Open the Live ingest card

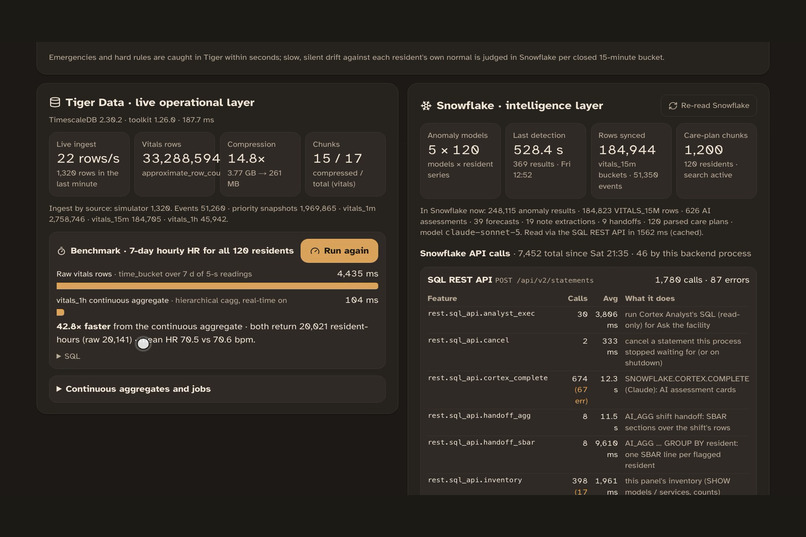(89, 164)
